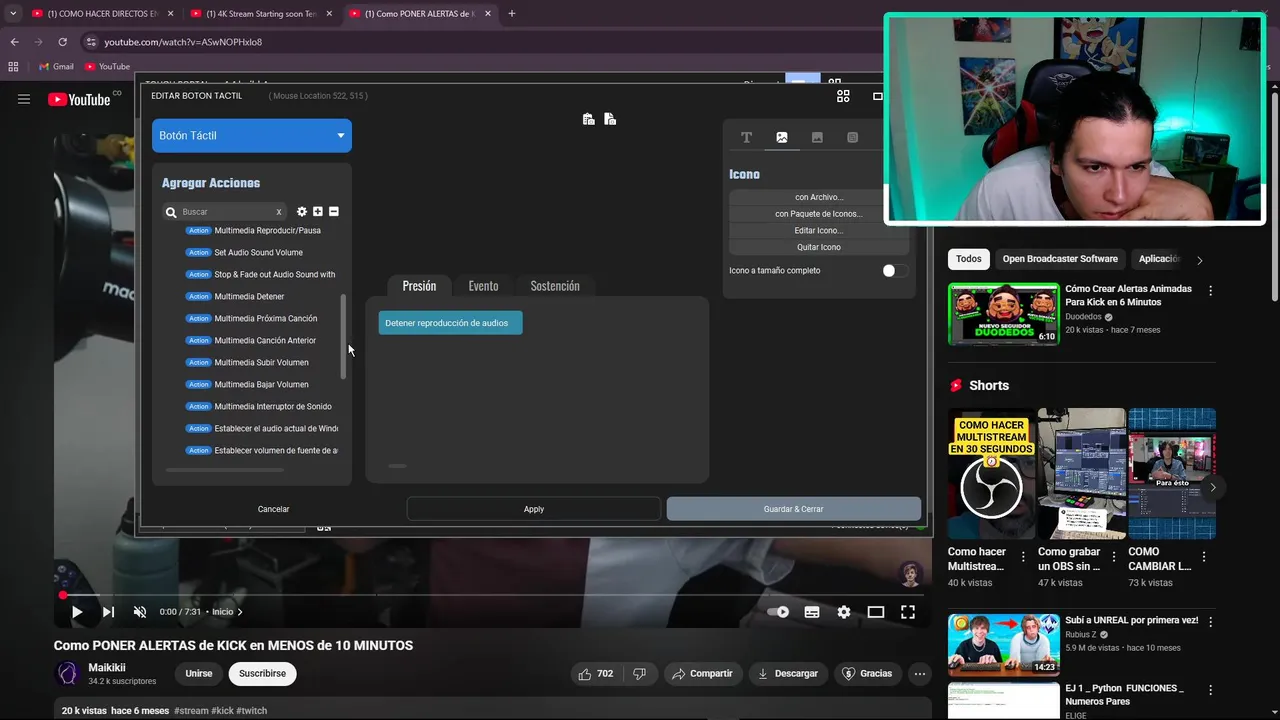Toggle YouTube autoplay switch

click(x=778, y=612)
